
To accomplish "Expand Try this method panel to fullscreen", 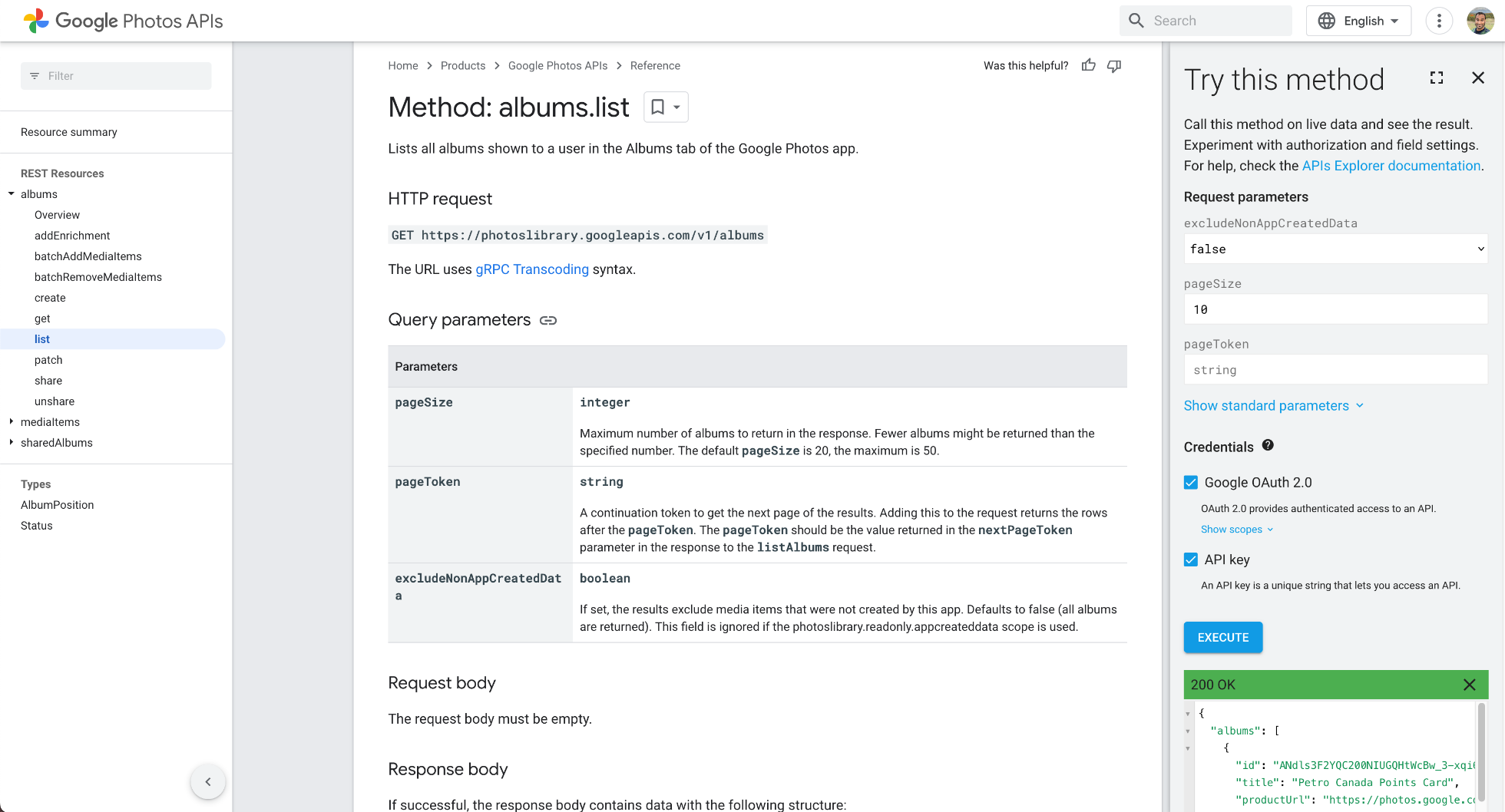I will point(1437,78).
